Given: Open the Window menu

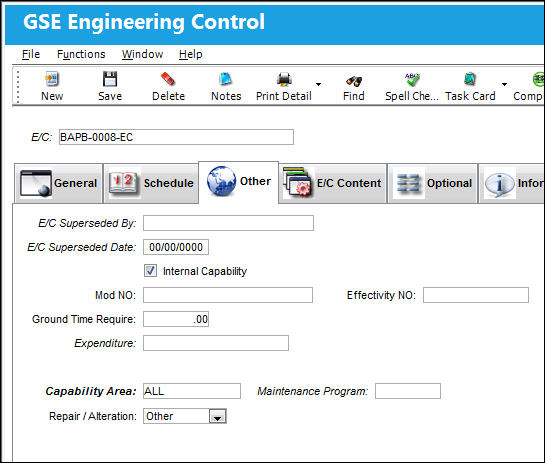Looking at the screenshot, I should [x=142, y=54].
